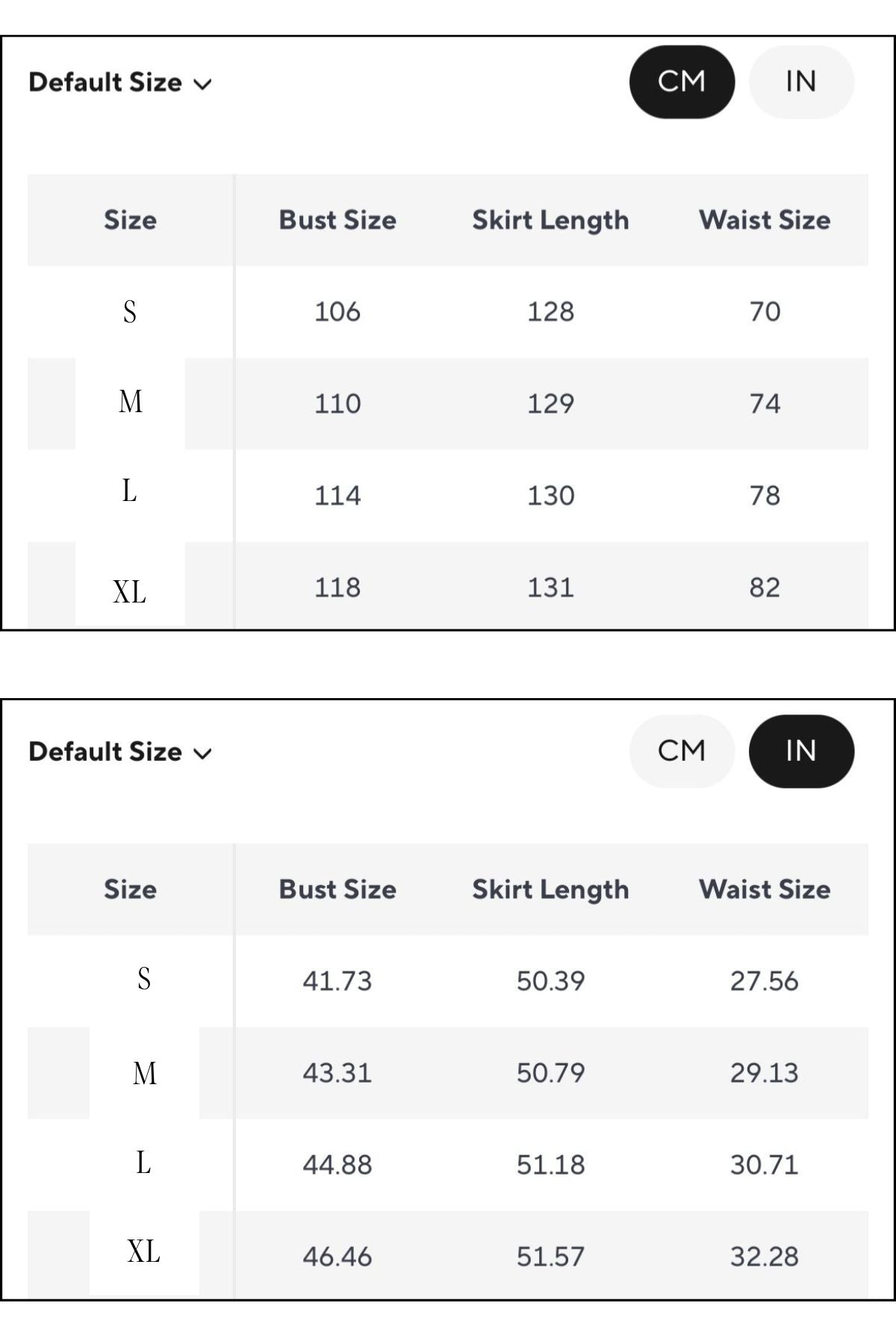The width and height of the screenshot is (896, 1344).
Task: Expand Default Size dropdown in top chart
Action: 120,82
